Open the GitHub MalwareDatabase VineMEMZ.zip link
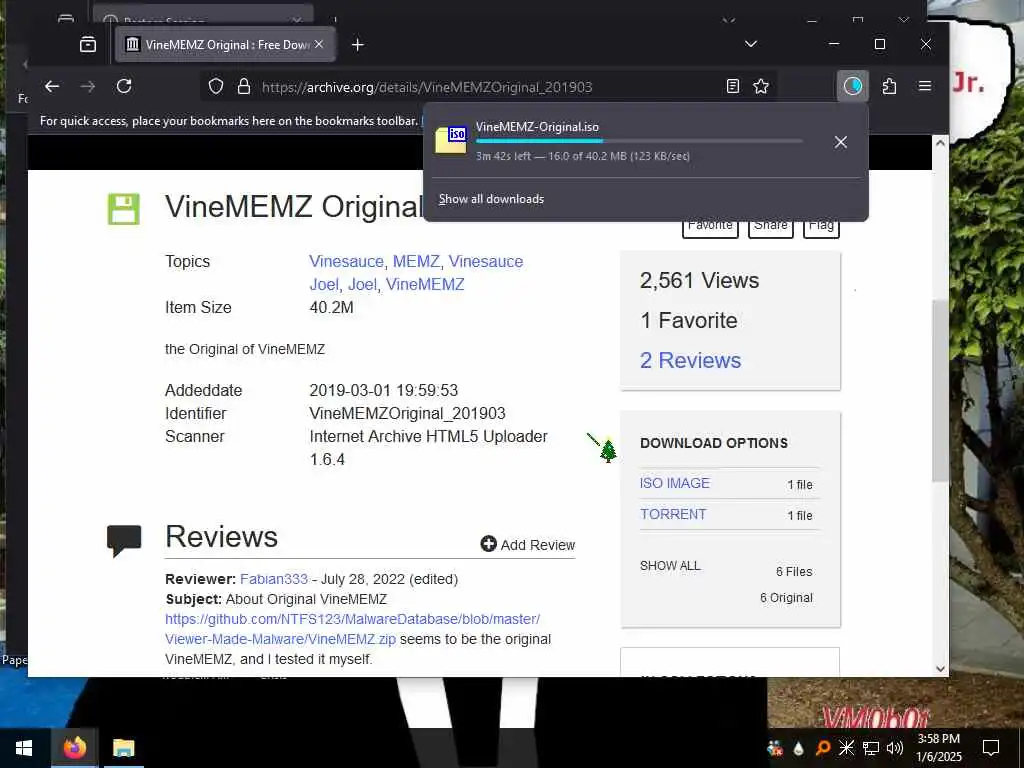This screenshot has width=1024, height=768. (x=353, y=629)
